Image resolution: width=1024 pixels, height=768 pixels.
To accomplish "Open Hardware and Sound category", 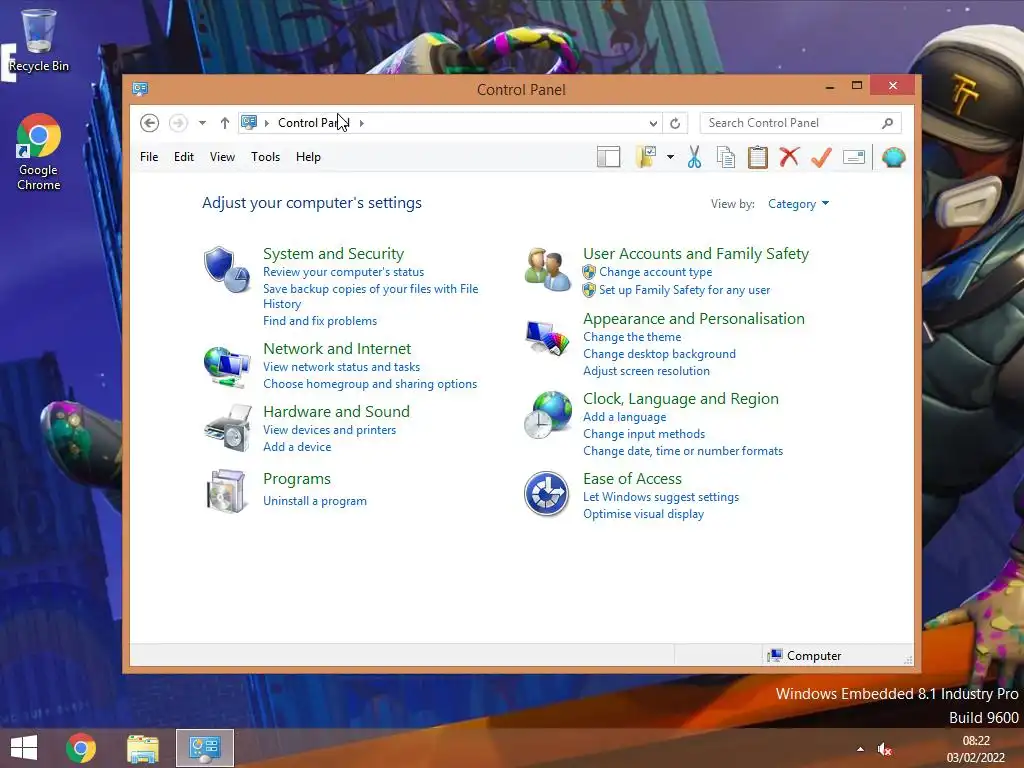I will 336,411.
